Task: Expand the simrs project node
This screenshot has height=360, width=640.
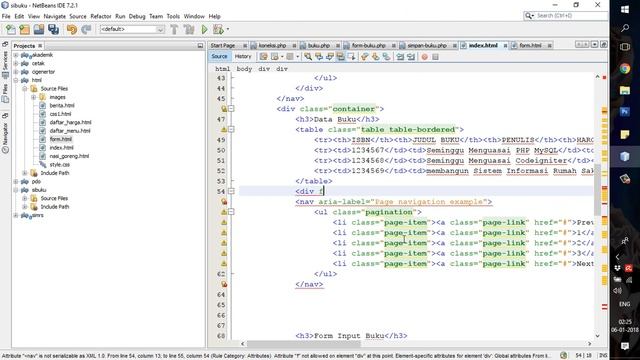Action: coord(16,215)
